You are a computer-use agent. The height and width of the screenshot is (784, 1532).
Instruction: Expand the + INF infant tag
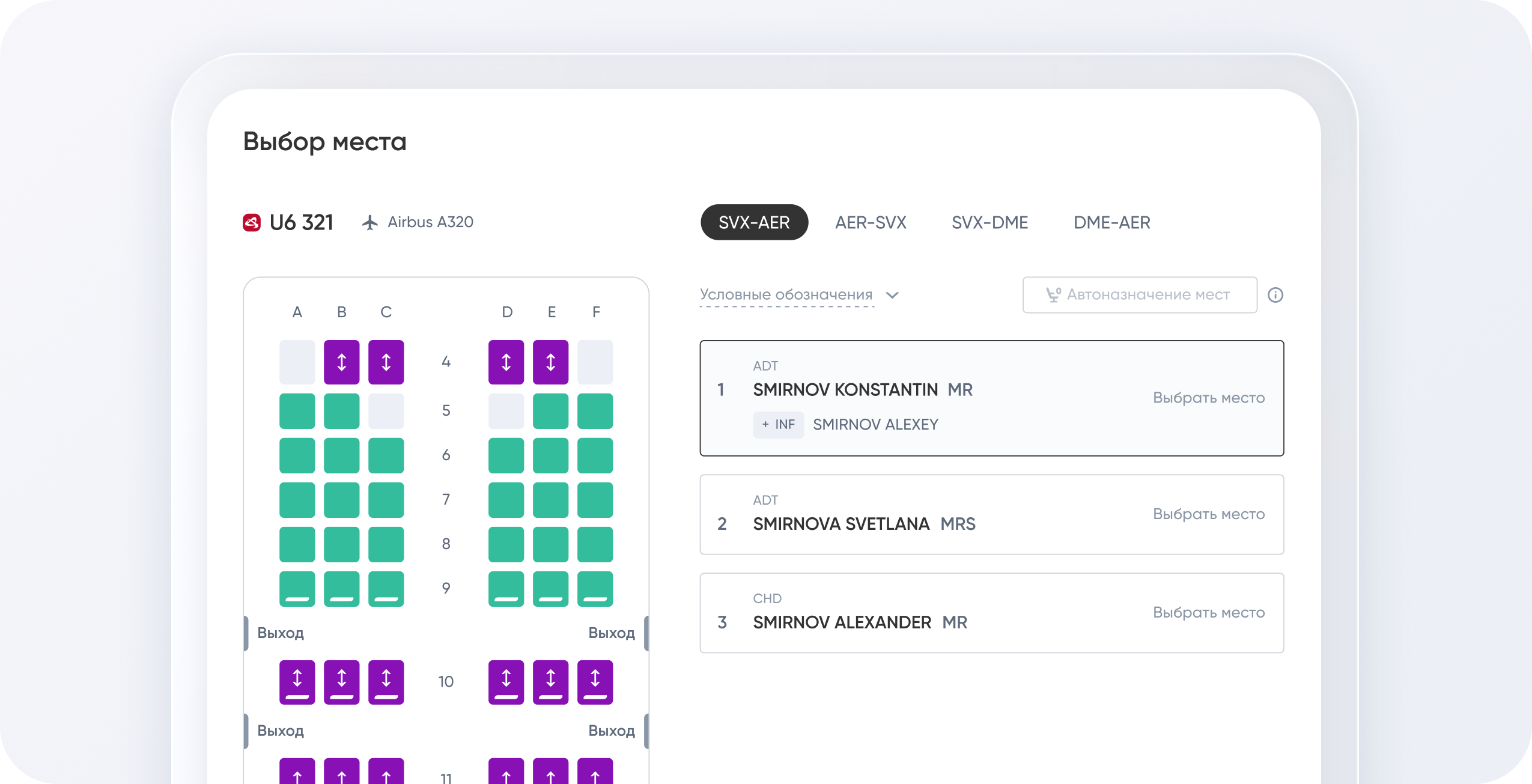[778, 425]
